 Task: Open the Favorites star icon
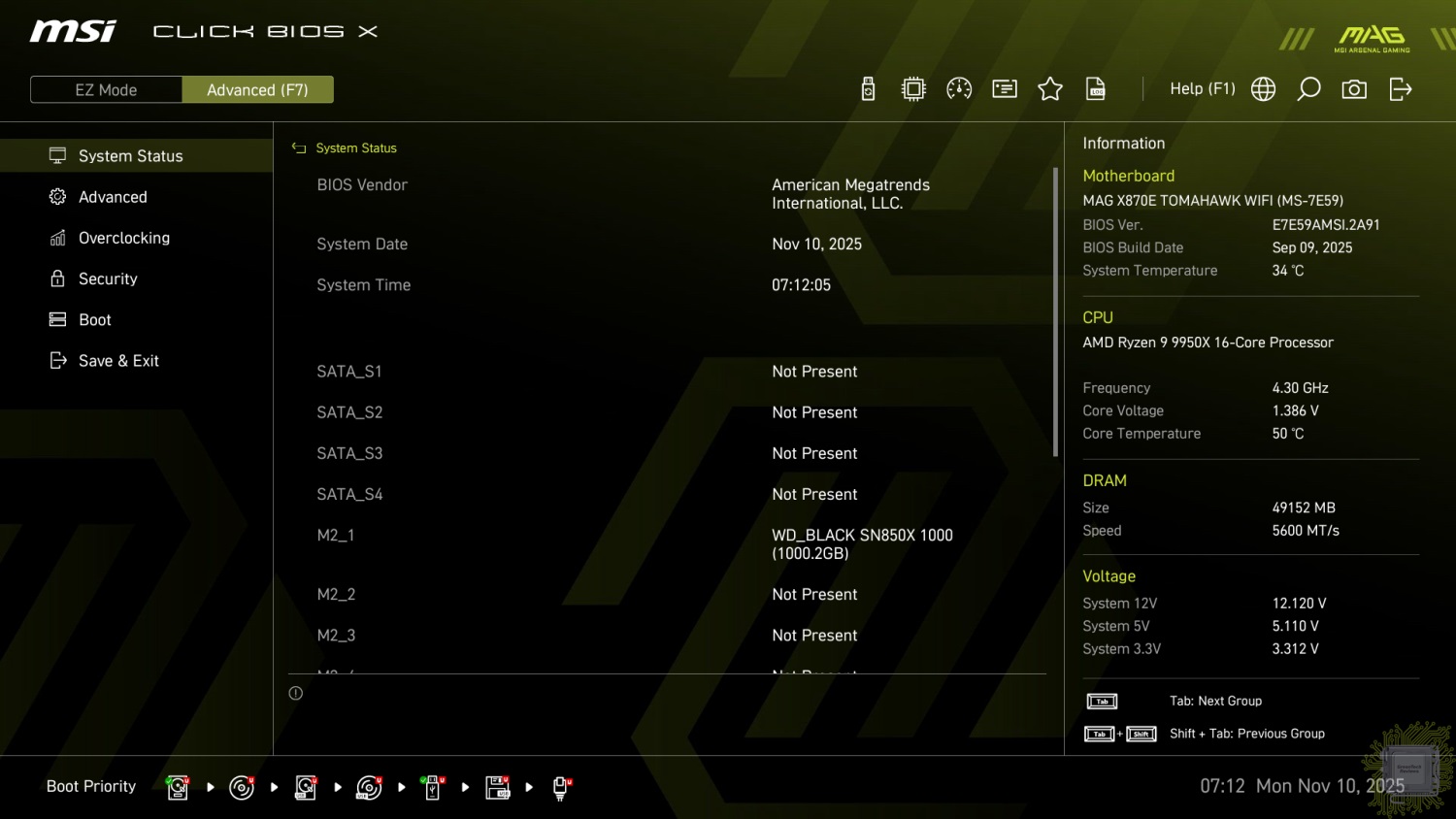pyautogui.click(x=1050, y=89)
